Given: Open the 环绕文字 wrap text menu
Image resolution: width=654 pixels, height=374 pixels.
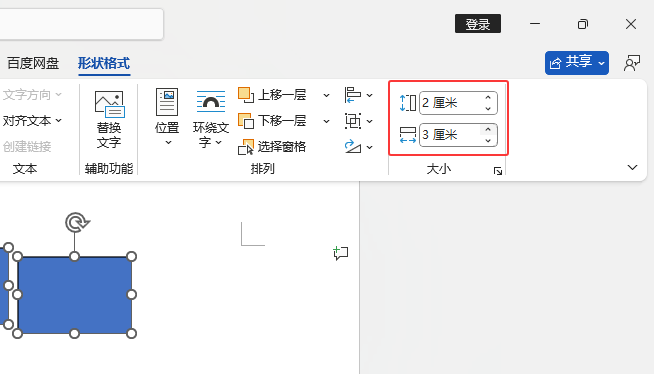Looking at the screenshot, I should tap(211, 119).
